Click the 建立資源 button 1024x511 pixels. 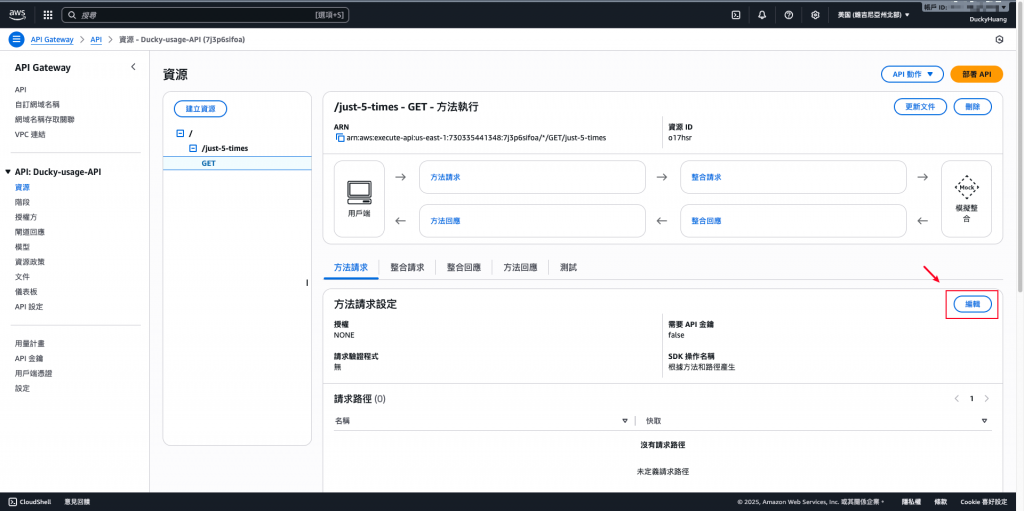[200, 108]
